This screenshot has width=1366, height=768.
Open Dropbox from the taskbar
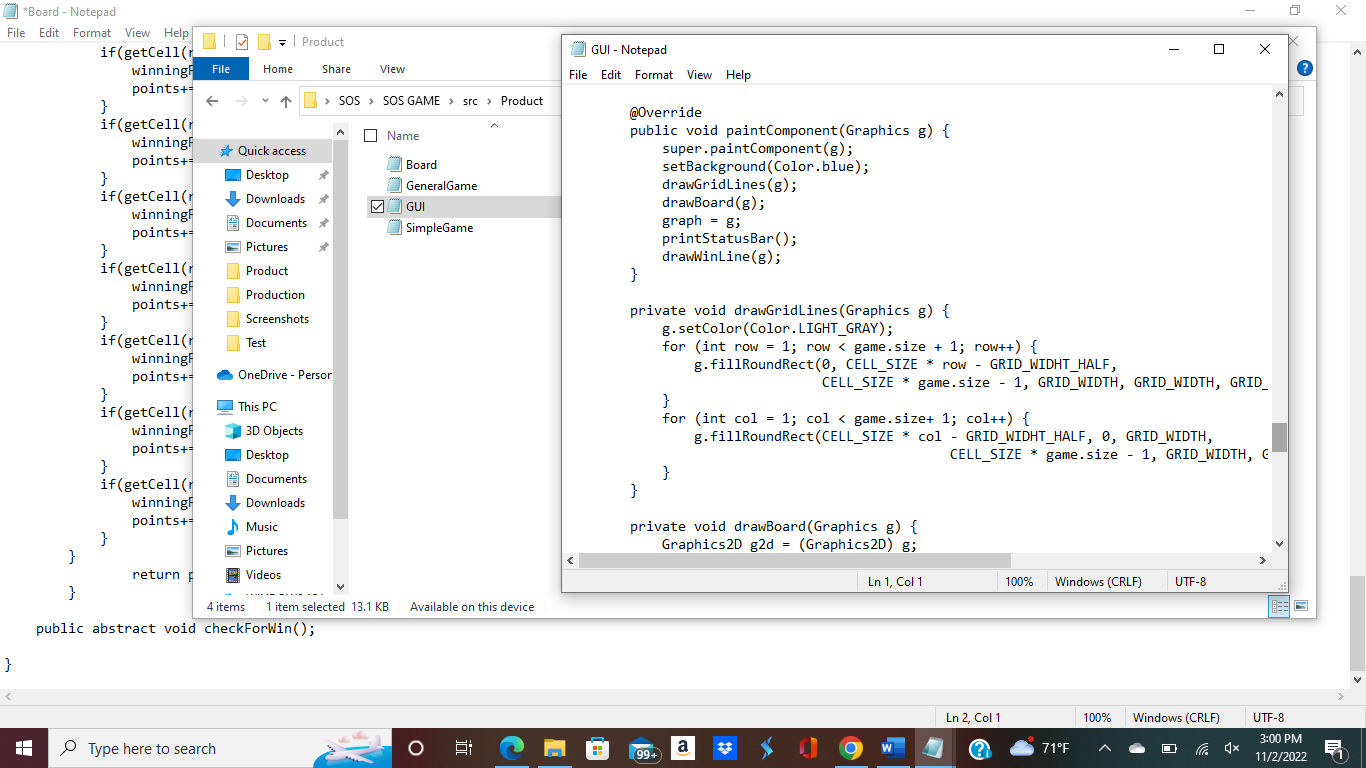point(724,748)
